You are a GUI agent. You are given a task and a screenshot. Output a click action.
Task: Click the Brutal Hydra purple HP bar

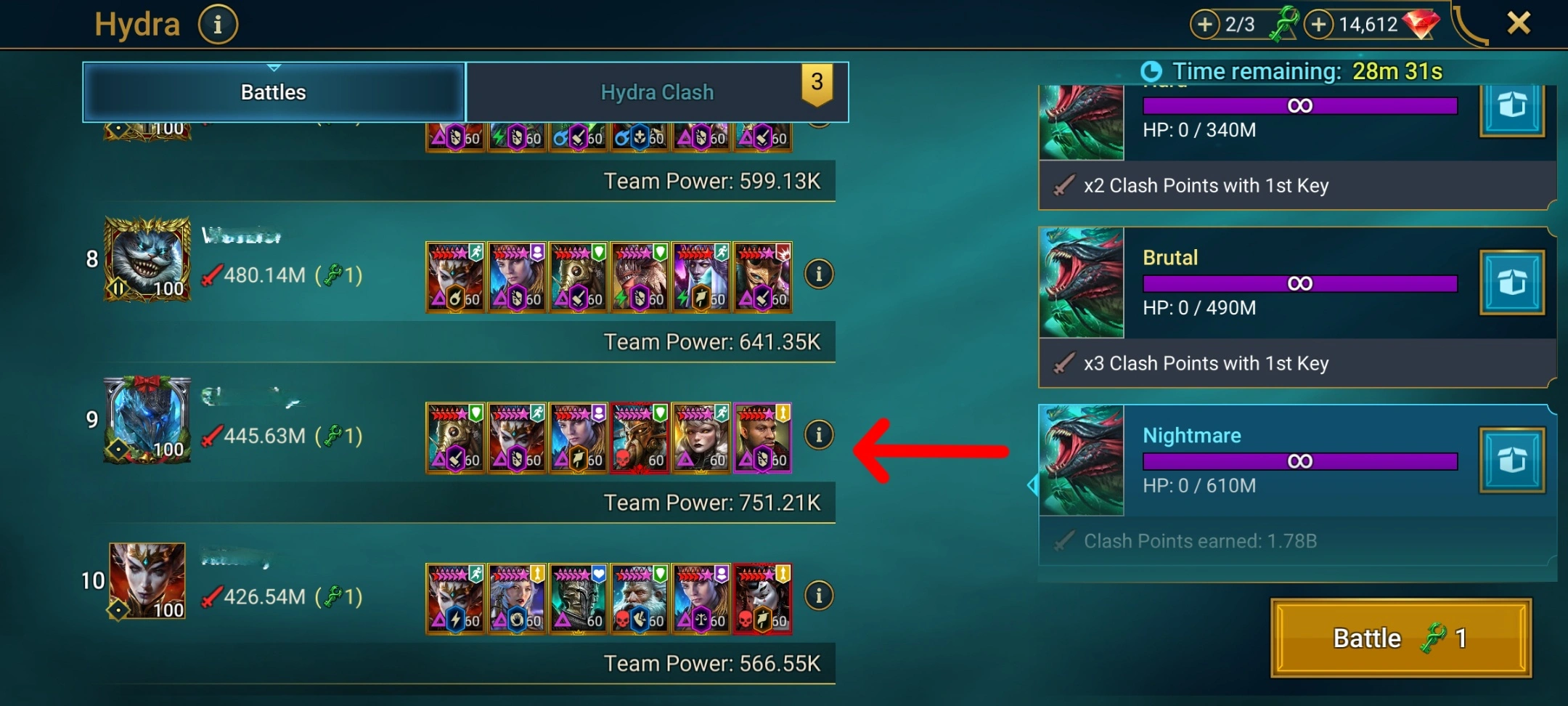(1300, 283)
